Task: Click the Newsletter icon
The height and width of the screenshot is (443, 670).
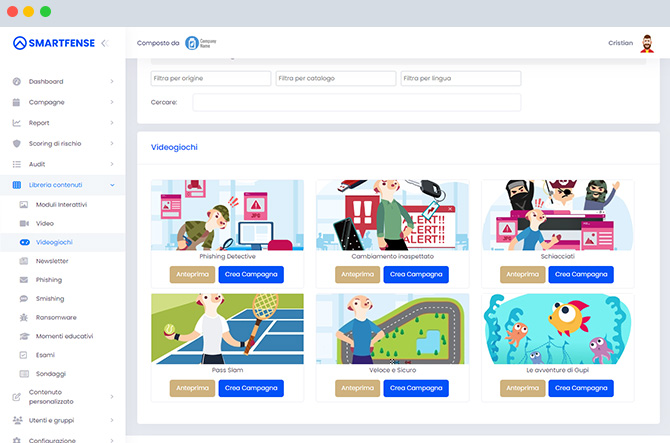Action: [24, 261]
